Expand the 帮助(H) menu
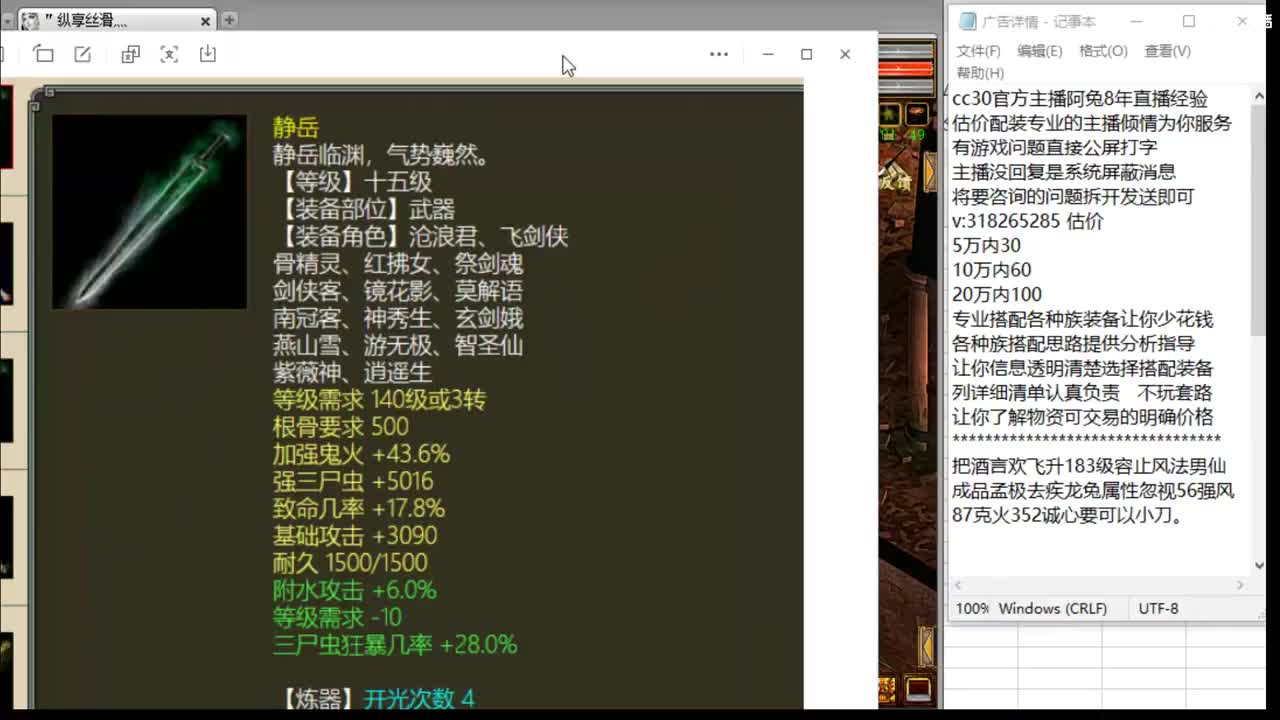Screen dimensions: 1280x720 983,72
